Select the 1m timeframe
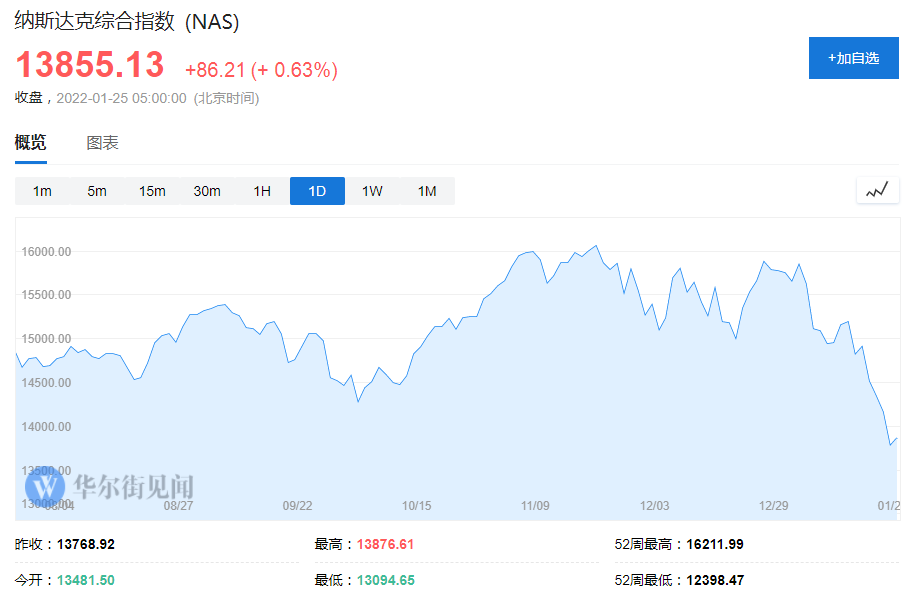 [42, 191]
